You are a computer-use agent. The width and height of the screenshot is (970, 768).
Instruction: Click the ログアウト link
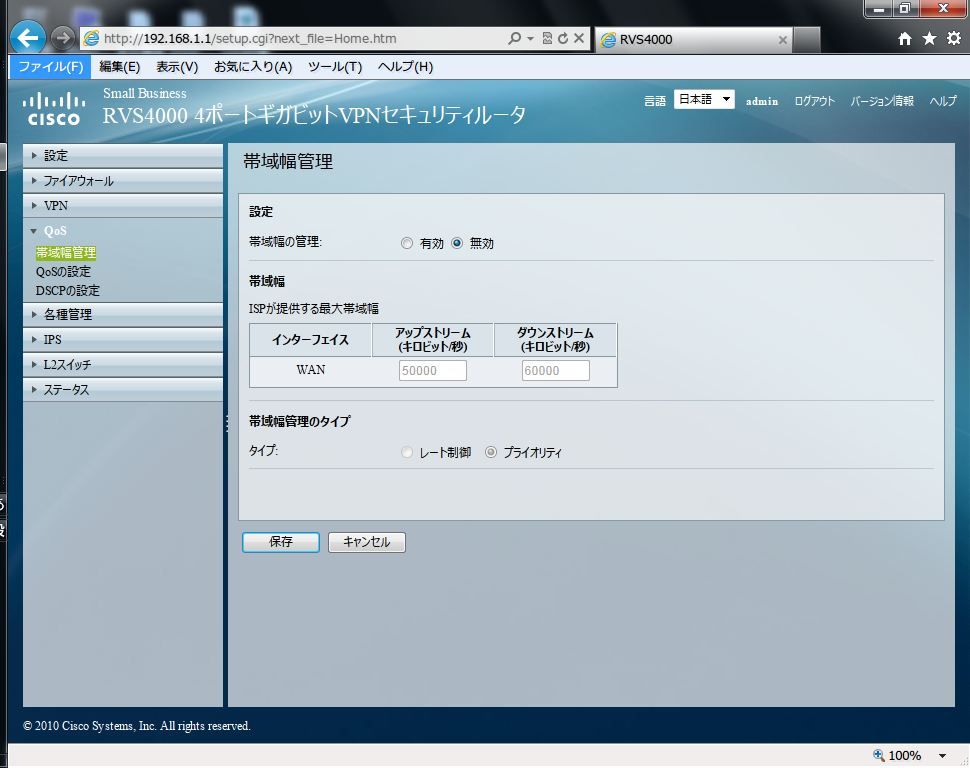[814, 101]
